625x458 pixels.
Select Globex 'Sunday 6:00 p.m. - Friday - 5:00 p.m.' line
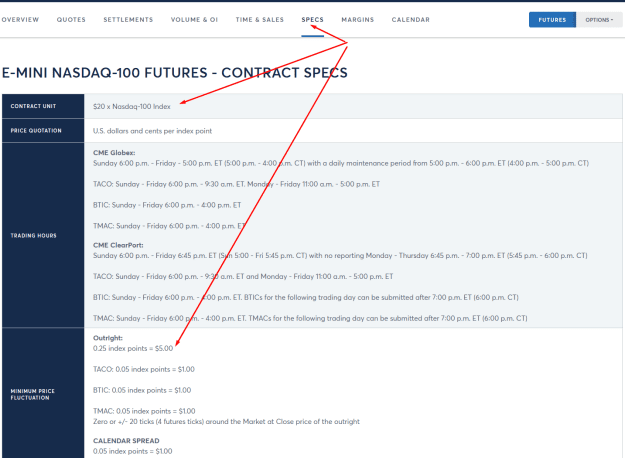point(341,163)
